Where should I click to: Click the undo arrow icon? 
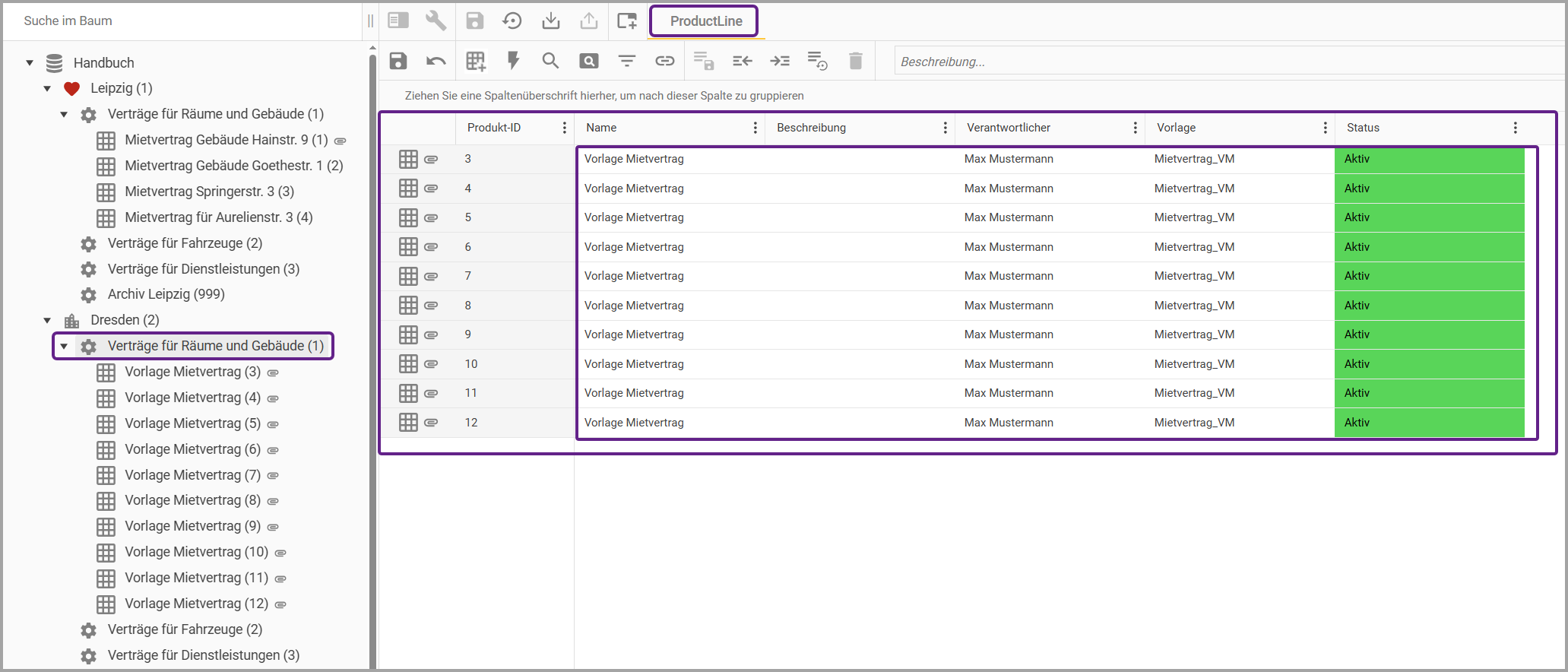tap(436, 62)
